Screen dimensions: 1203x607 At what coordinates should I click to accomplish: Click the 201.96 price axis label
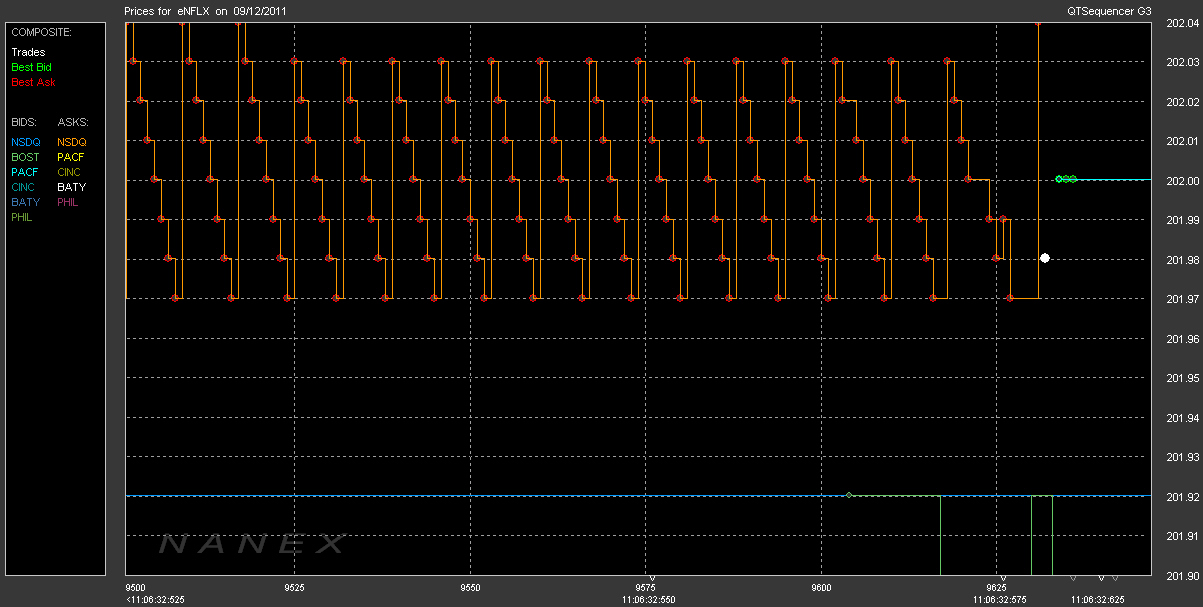tap(1183, 339)
